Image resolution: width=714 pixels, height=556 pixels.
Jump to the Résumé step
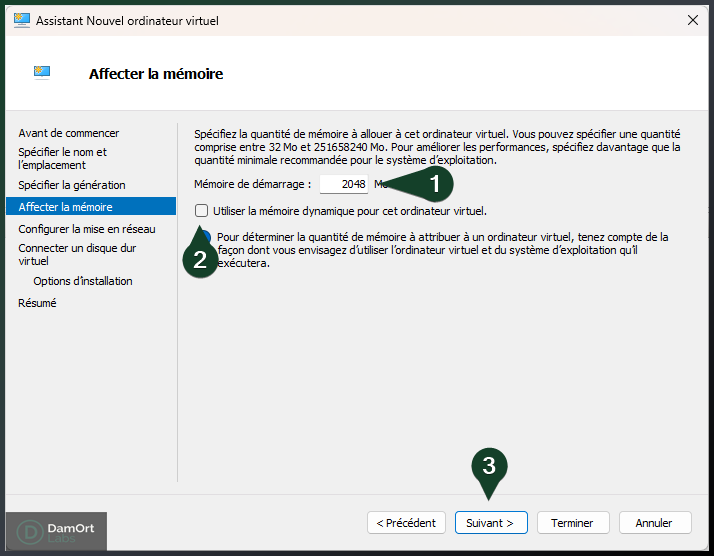point(37,303)
